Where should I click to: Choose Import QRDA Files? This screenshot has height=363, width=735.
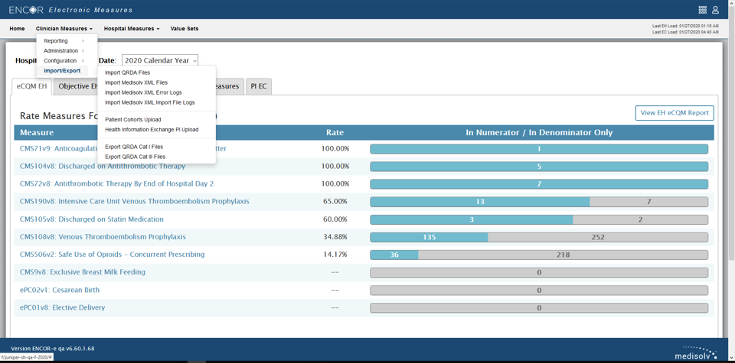pyautogui.click(x=128, y=73)
